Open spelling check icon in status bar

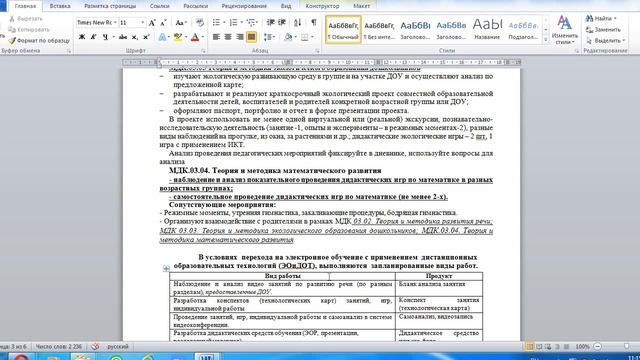point(95,347)
